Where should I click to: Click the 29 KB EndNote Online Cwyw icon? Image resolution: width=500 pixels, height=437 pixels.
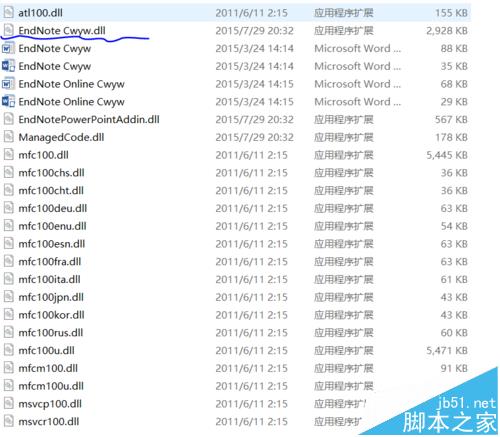[x=8, y=101]
